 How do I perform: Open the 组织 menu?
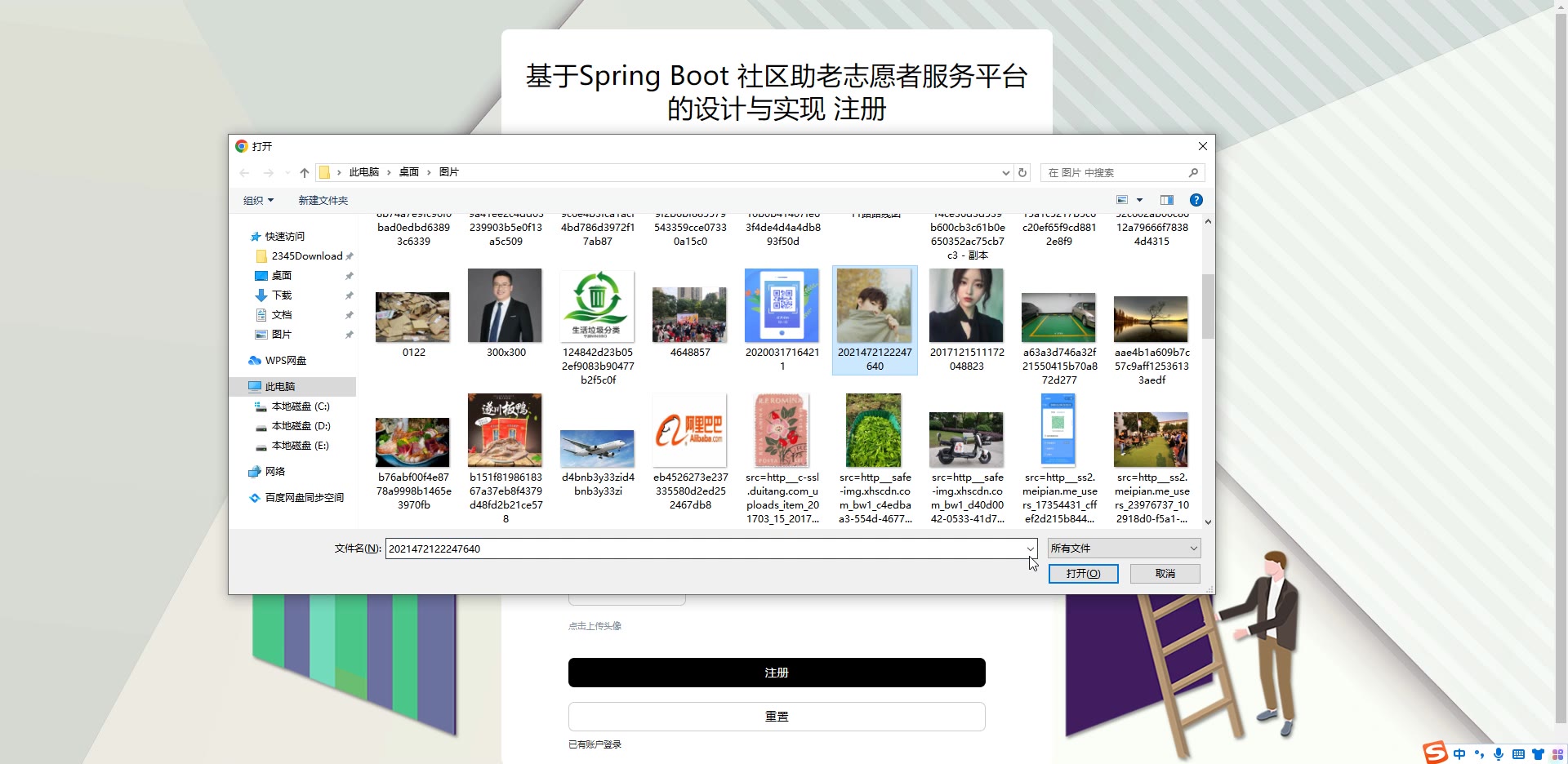(x=258, y=201)
